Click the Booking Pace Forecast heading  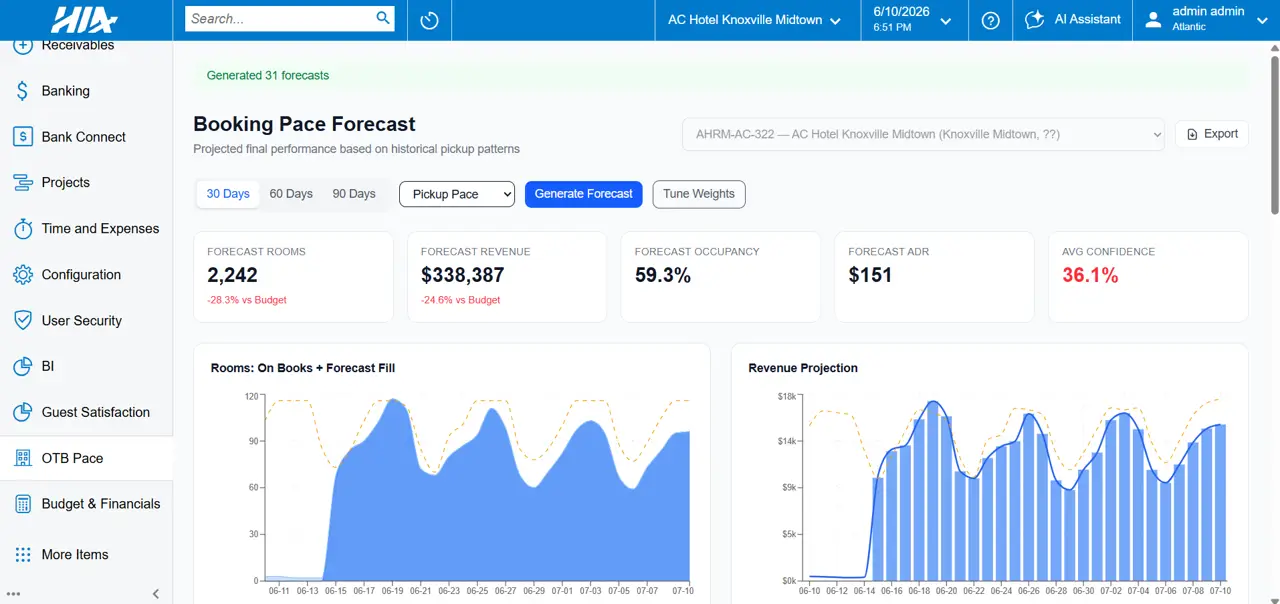pos(304,124)
